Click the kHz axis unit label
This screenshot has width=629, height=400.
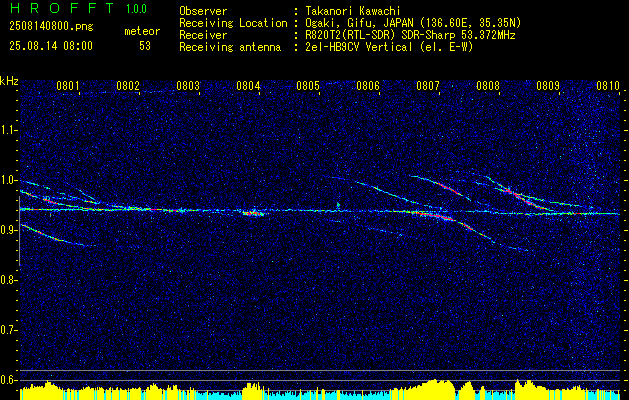pyautogui.click(x=9, y=81)
